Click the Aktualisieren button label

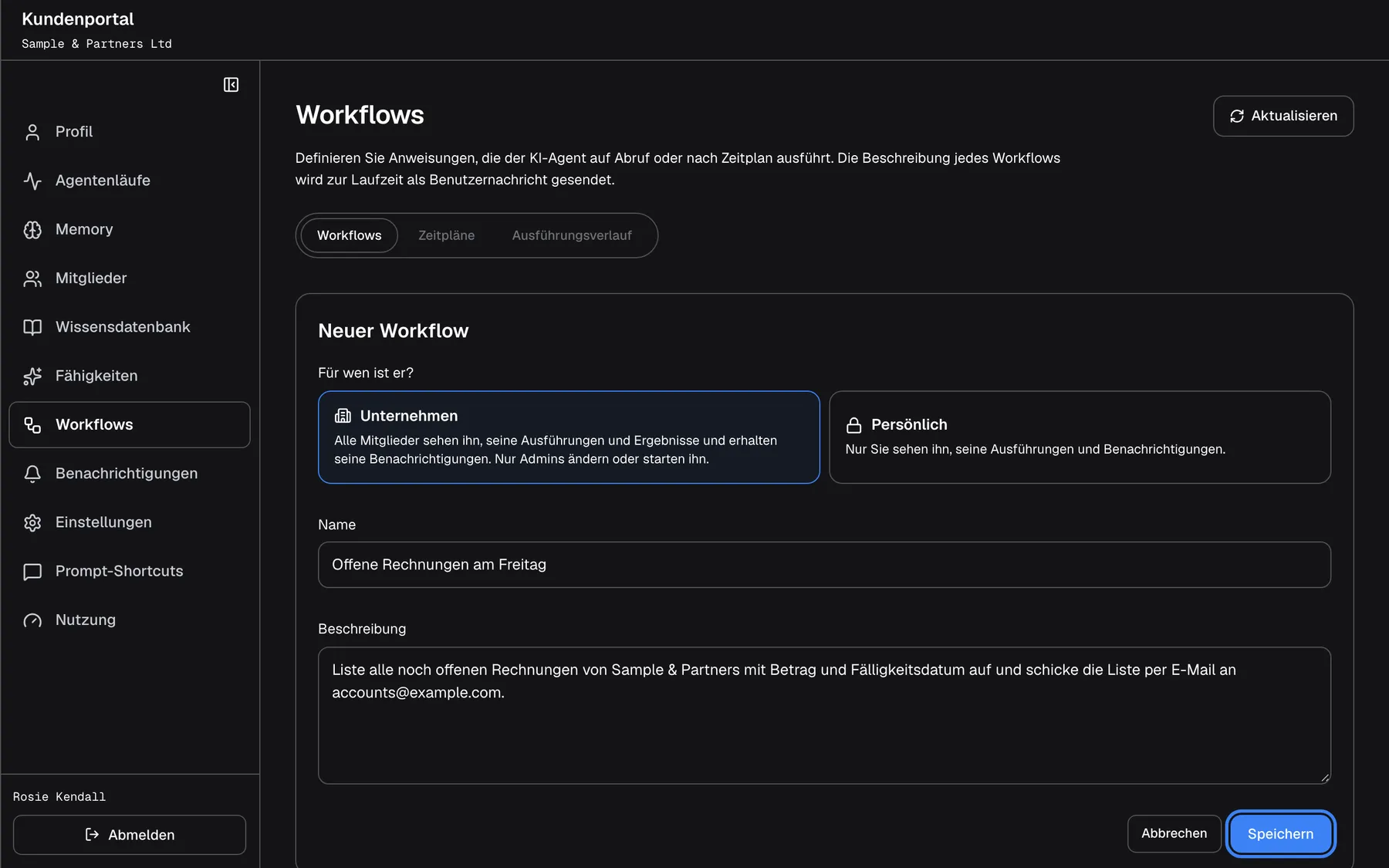(x=1294, y=116)
